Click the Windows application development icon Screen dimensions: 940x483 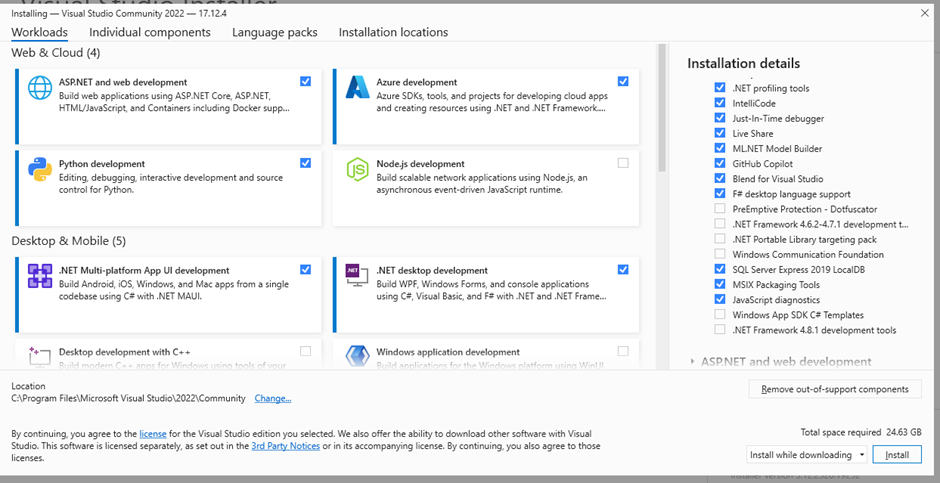click(357, 356)
